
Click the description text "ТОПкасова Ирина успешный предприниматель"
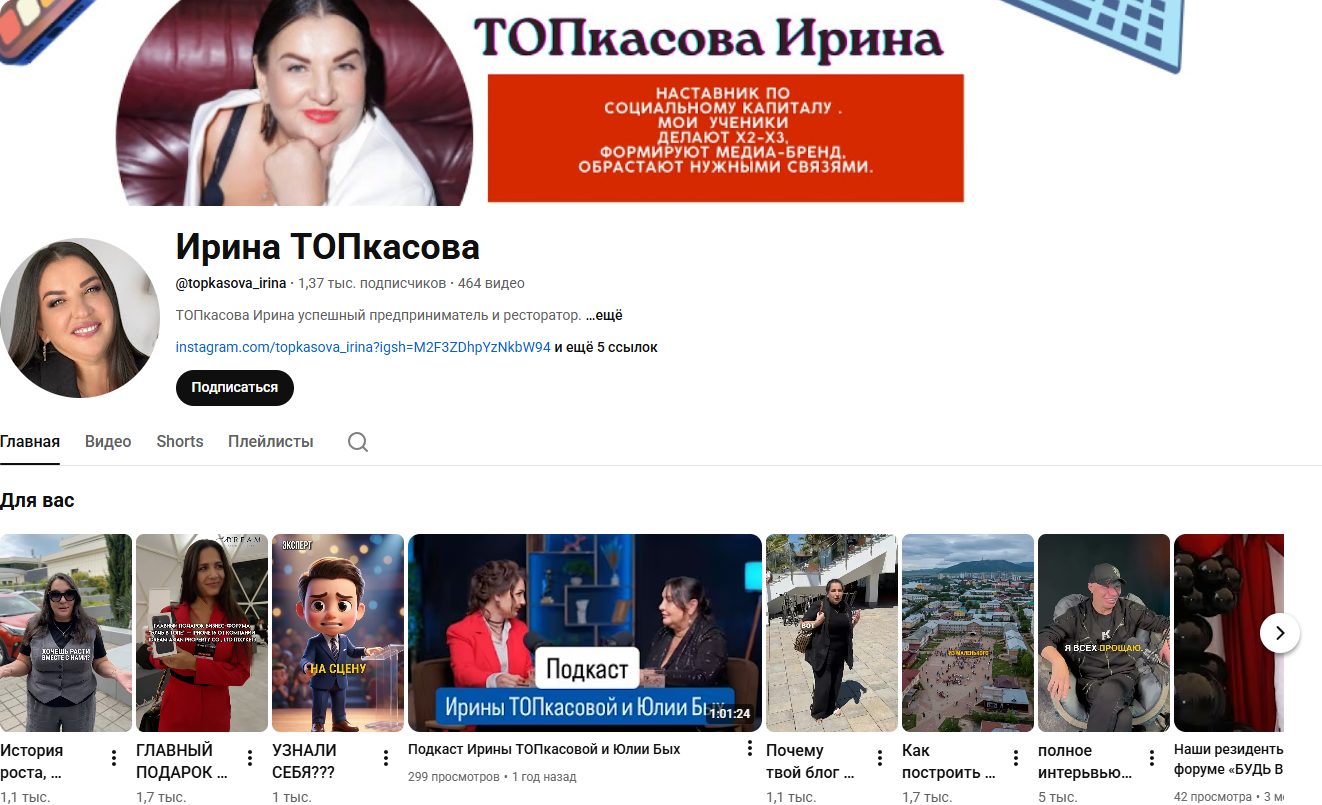tap(378, 315)
